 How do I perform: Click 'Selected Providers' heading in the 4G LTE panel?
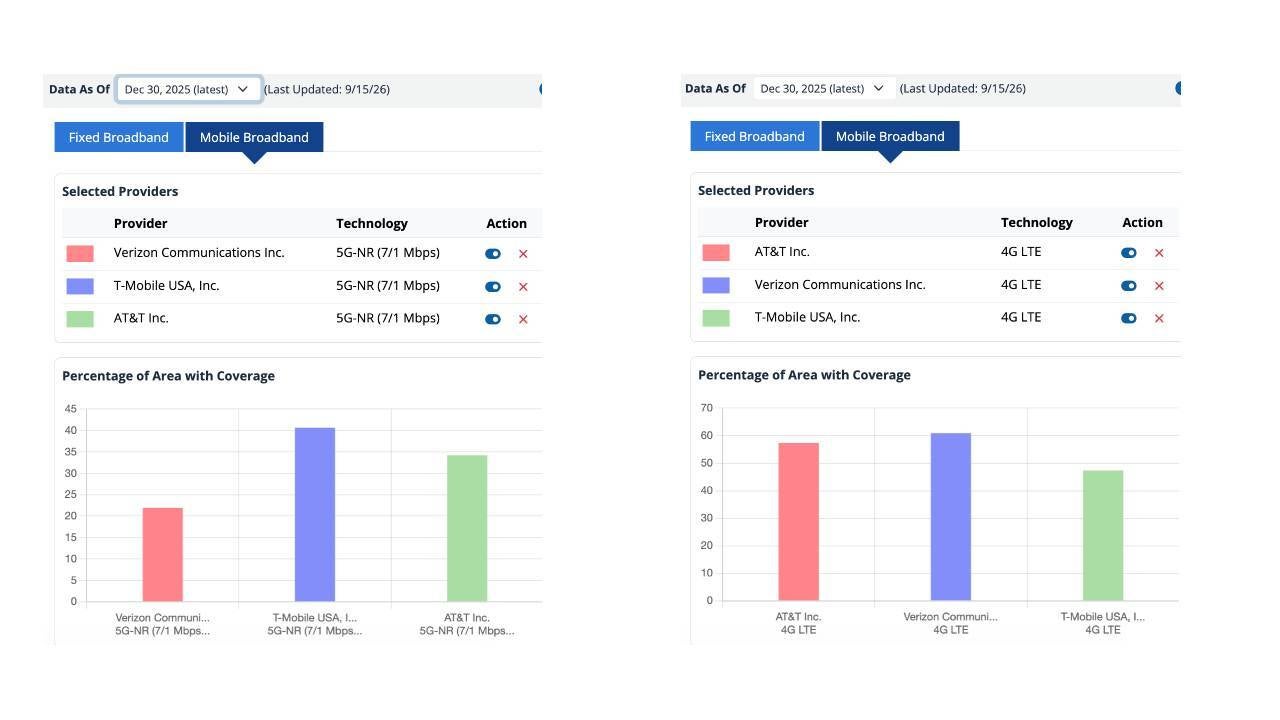[756, 191]
